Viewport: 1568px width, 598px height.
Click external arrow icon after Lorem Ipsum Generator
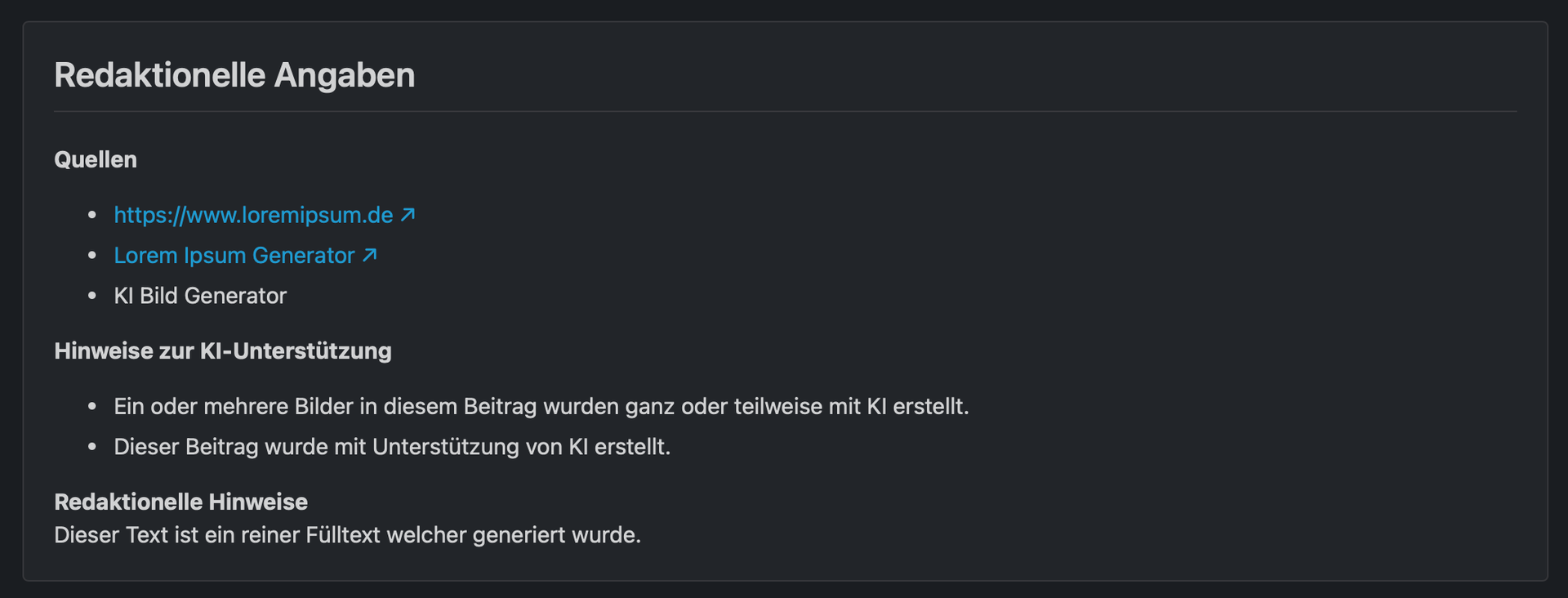tap(370, 255)
